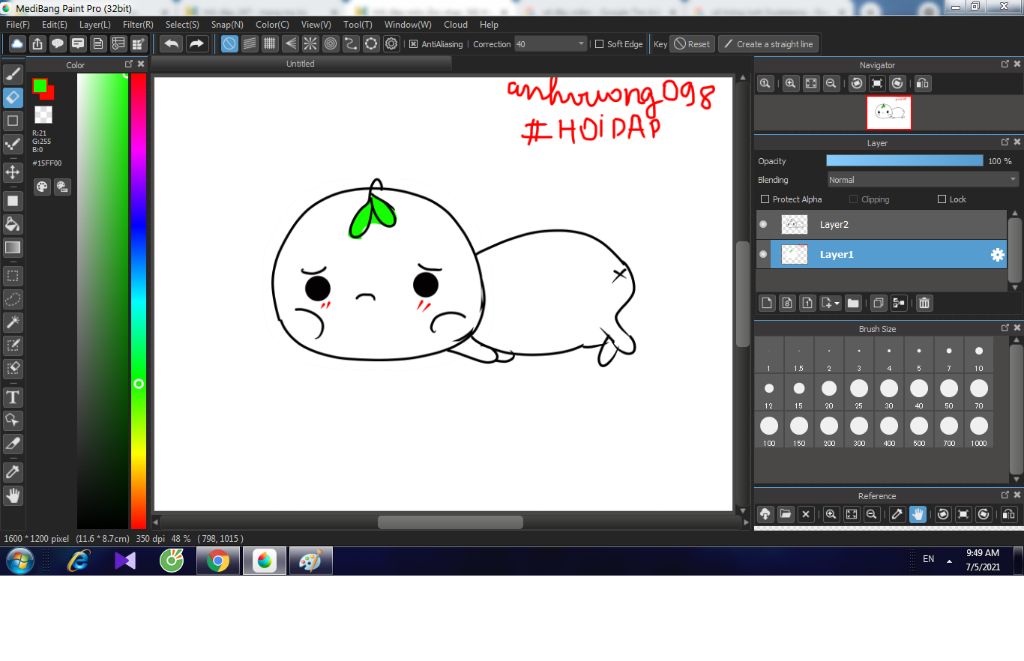Switch to the Untitled canvas tab
1024x661 pixels.
pyautogui.click(x=300, y=64)
